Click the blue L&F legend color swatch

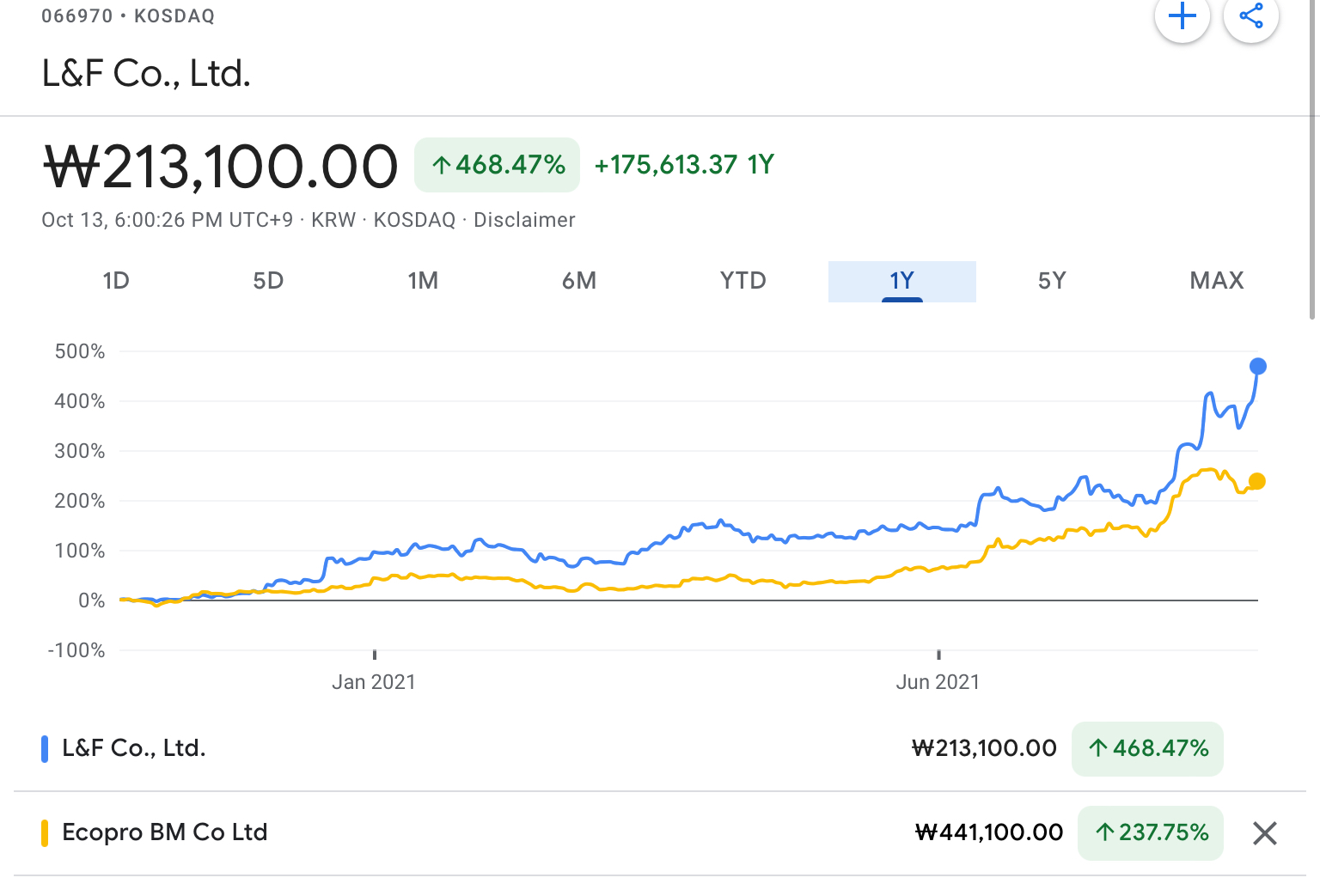(45, 749)
